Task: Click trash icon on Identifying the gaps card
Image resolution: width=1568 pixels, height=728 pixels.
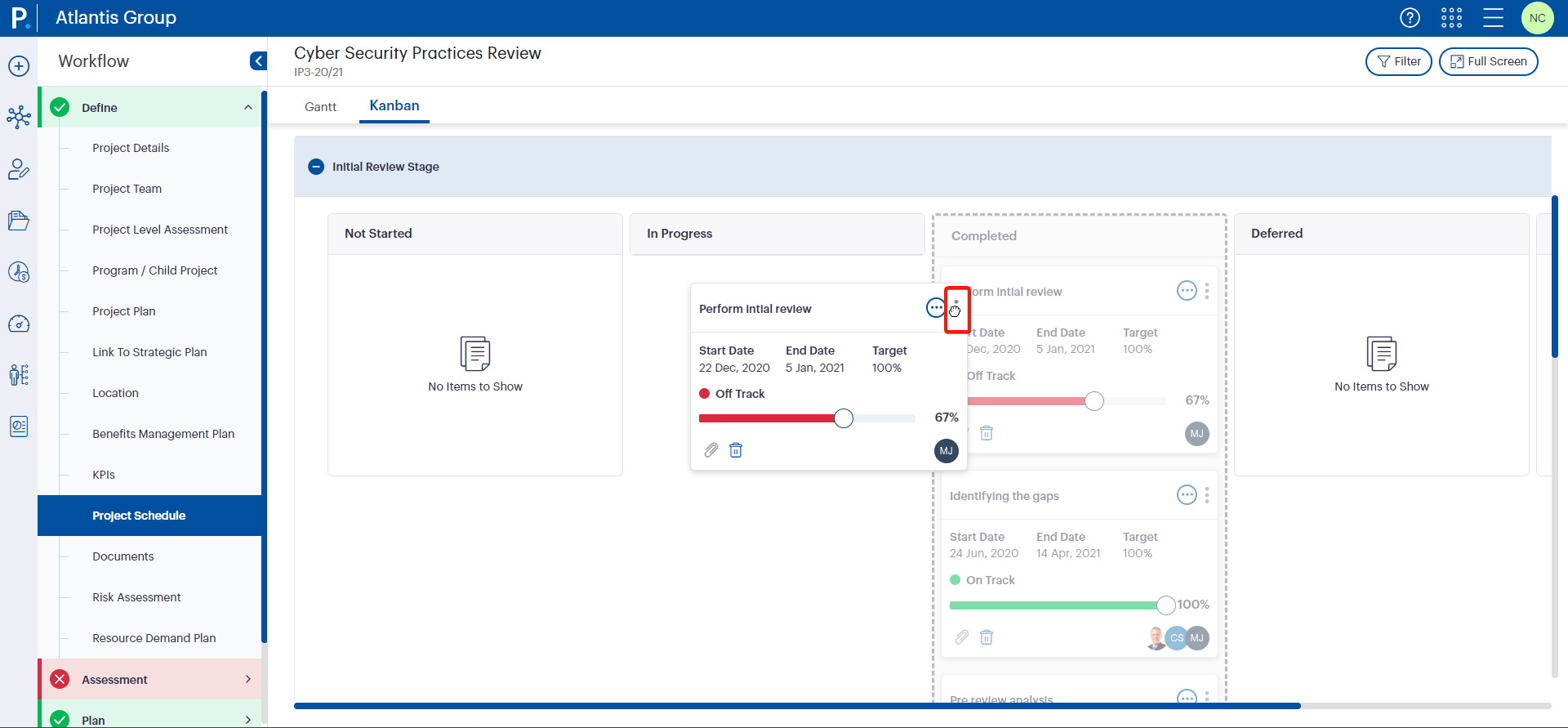Action: tap(987, 637)
